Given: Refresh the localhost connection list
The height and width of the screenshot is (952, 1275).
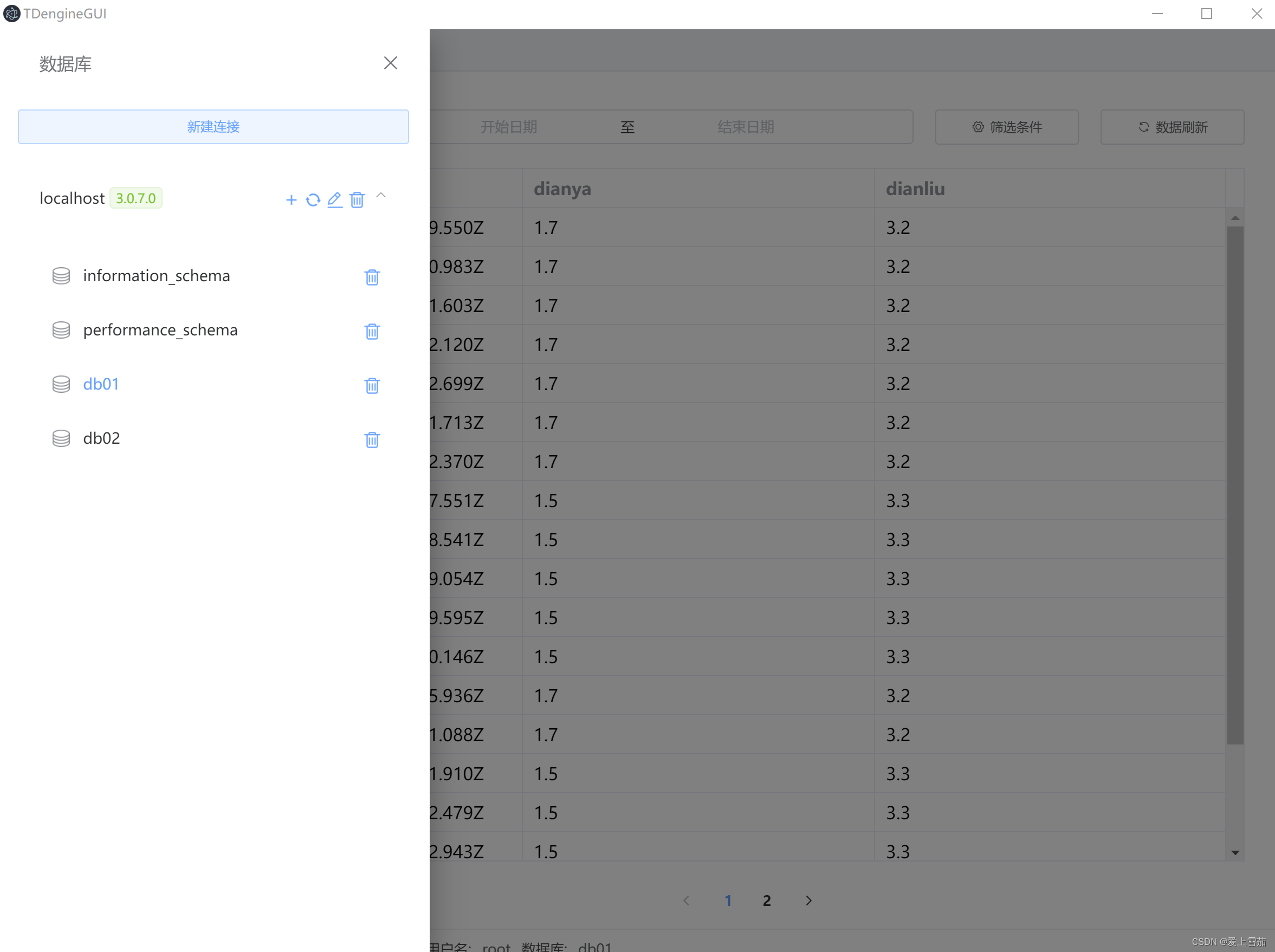Looking at the screenshot, I should coord(313,199).
